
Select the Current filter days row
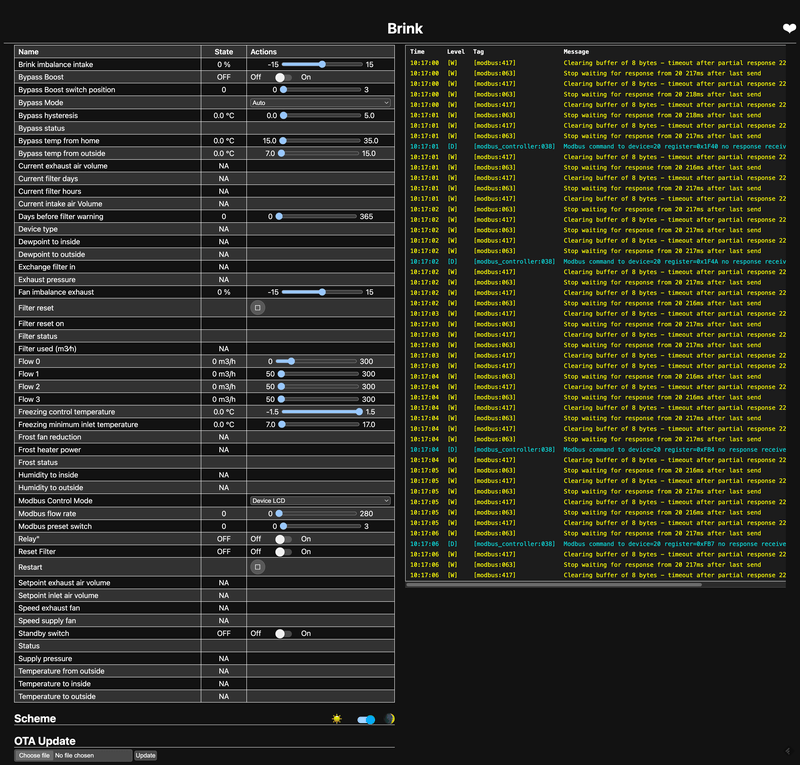tap(205, 179)
